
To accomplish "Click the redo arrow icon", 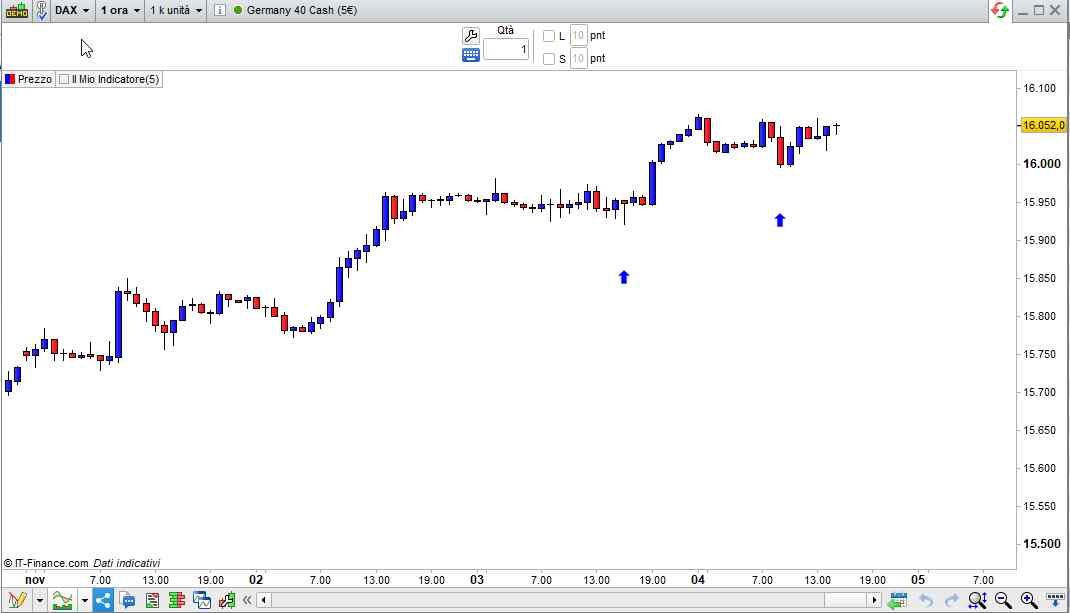I will tap(951, 601).
